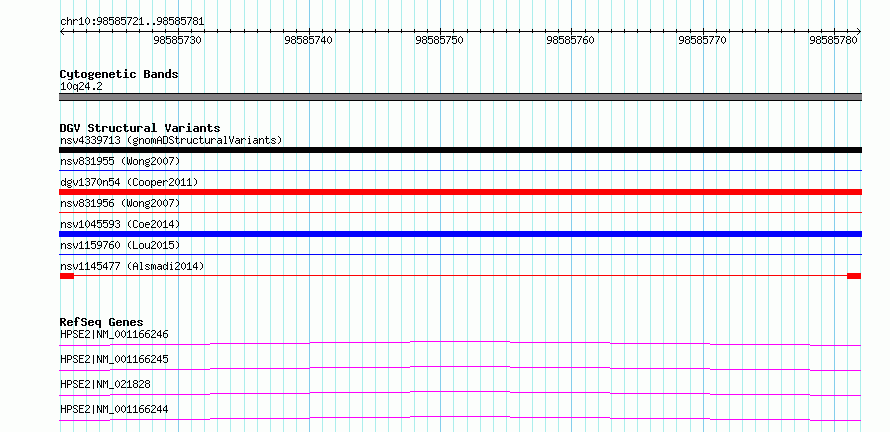Open HPSE2|NM_001166246 transcript label
890x432 pixels.
[114, 334]
